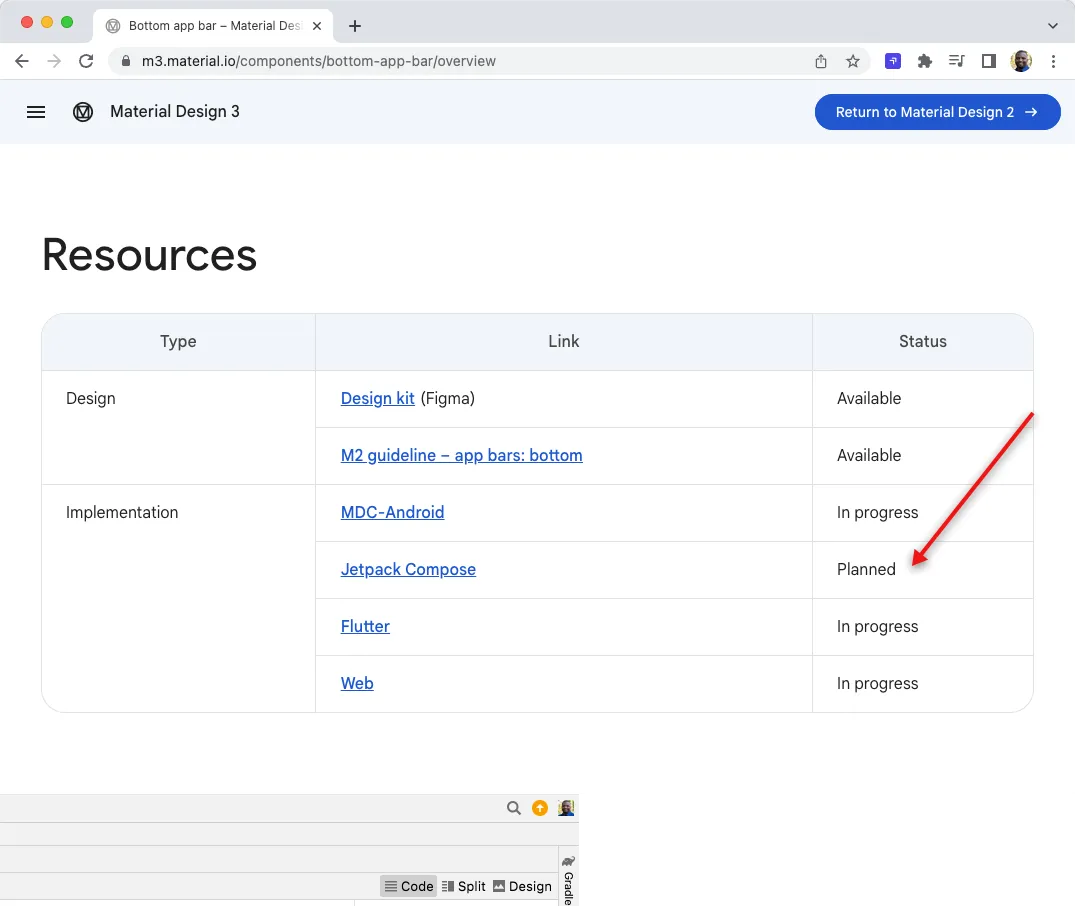Switch to Design view in IDE

coord(522,886)
